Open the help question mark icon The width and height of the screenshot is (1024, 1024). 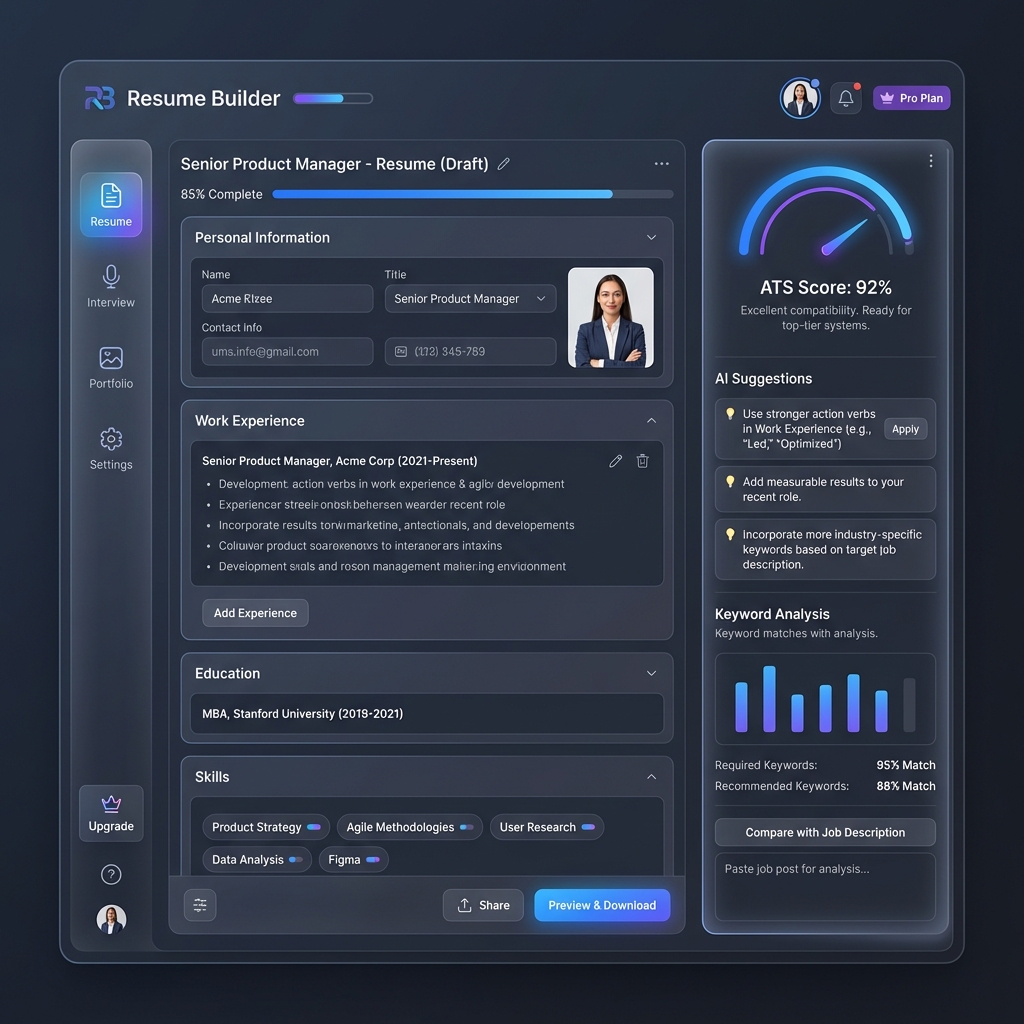(x=111, y=874)
